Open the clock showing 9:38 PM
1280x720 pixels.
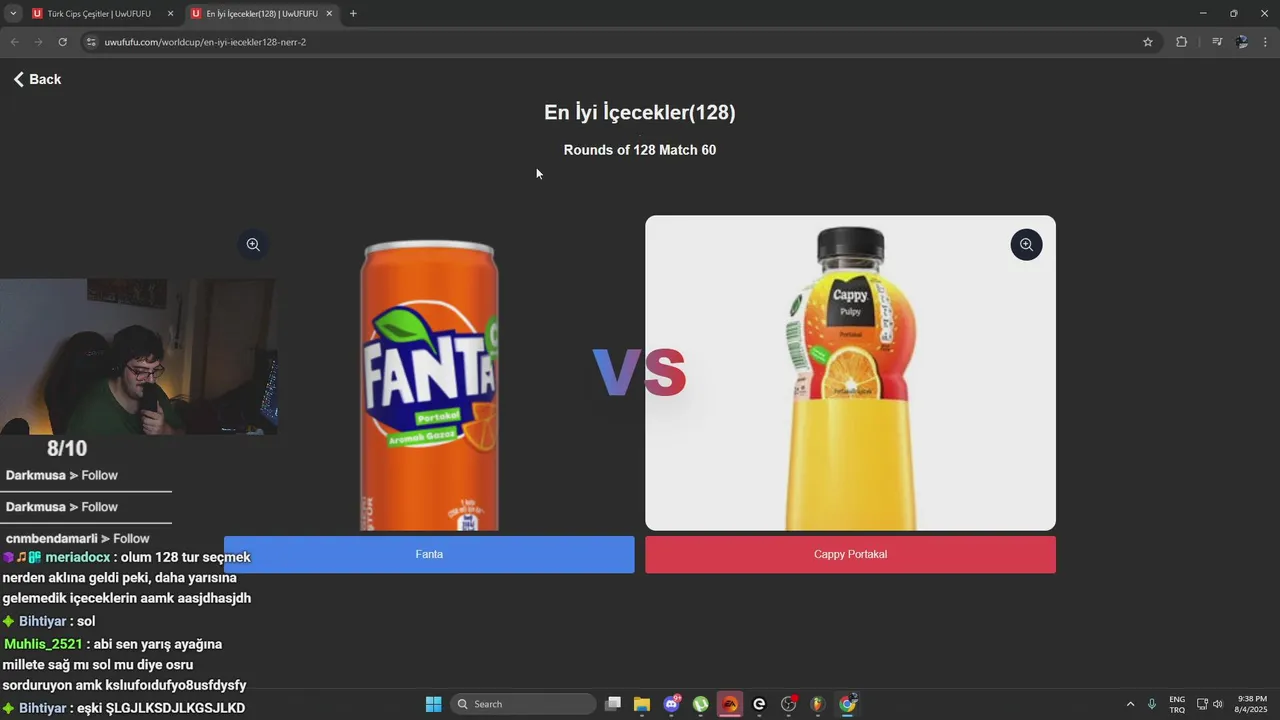coord(1252,704)
